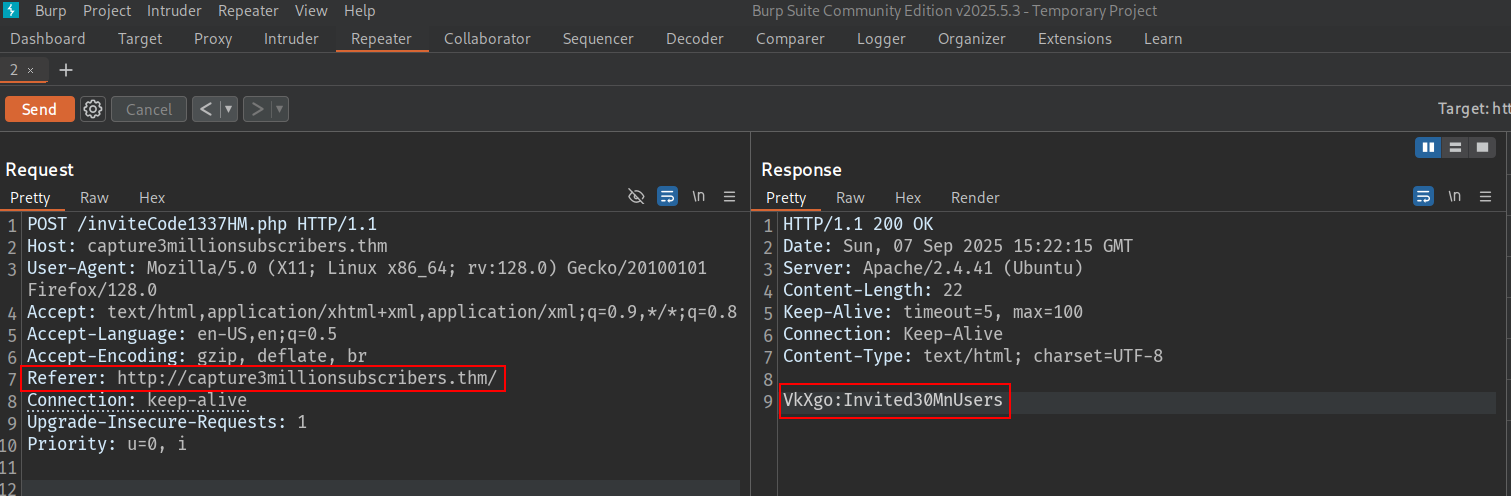Open the Intruder menu in menu bar
The width and height of the screenshot is (1511, 496).
(174, 11)
